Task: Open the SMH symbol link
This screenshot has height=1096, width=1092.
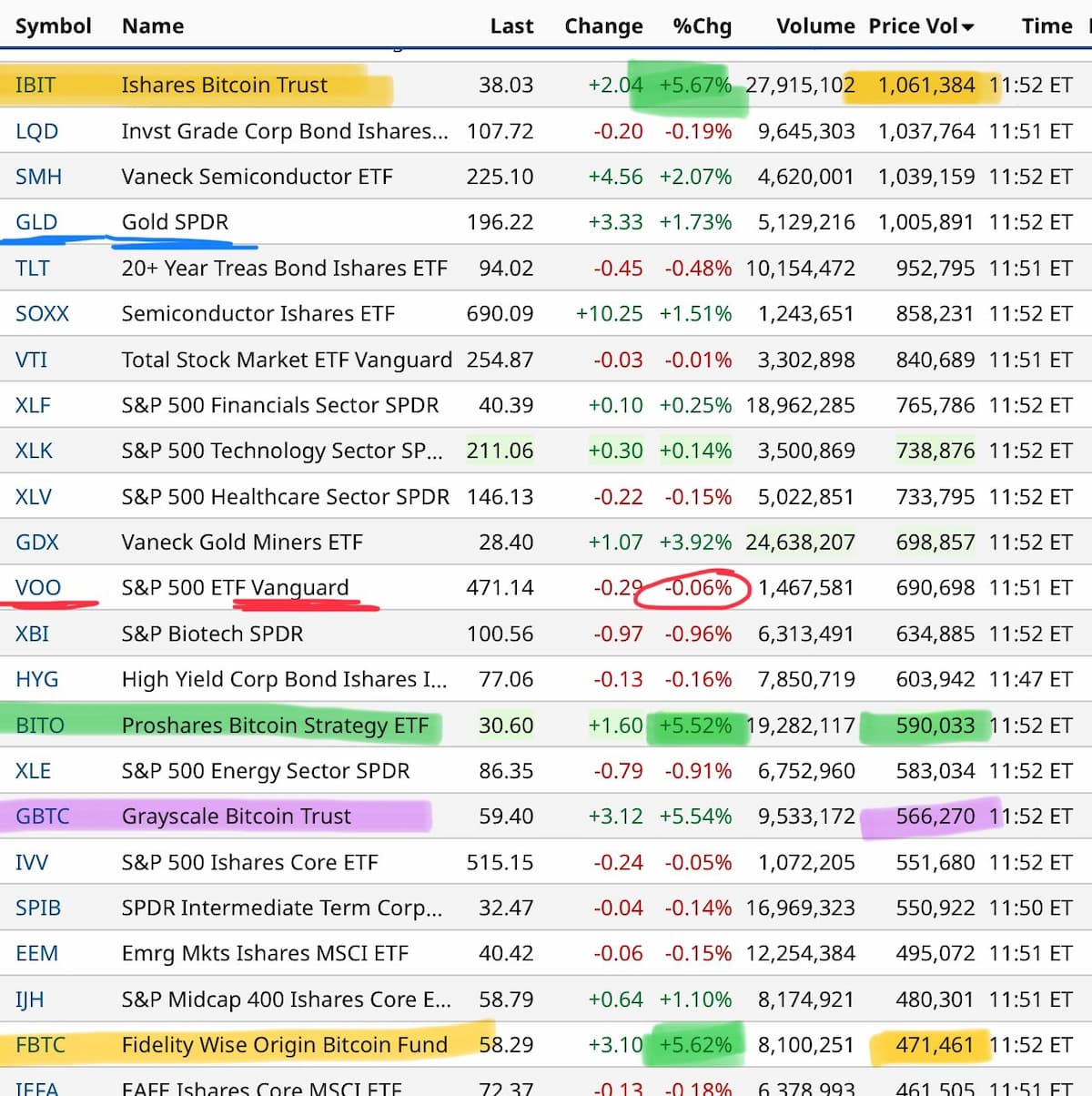Action: (x=38, y=177)
